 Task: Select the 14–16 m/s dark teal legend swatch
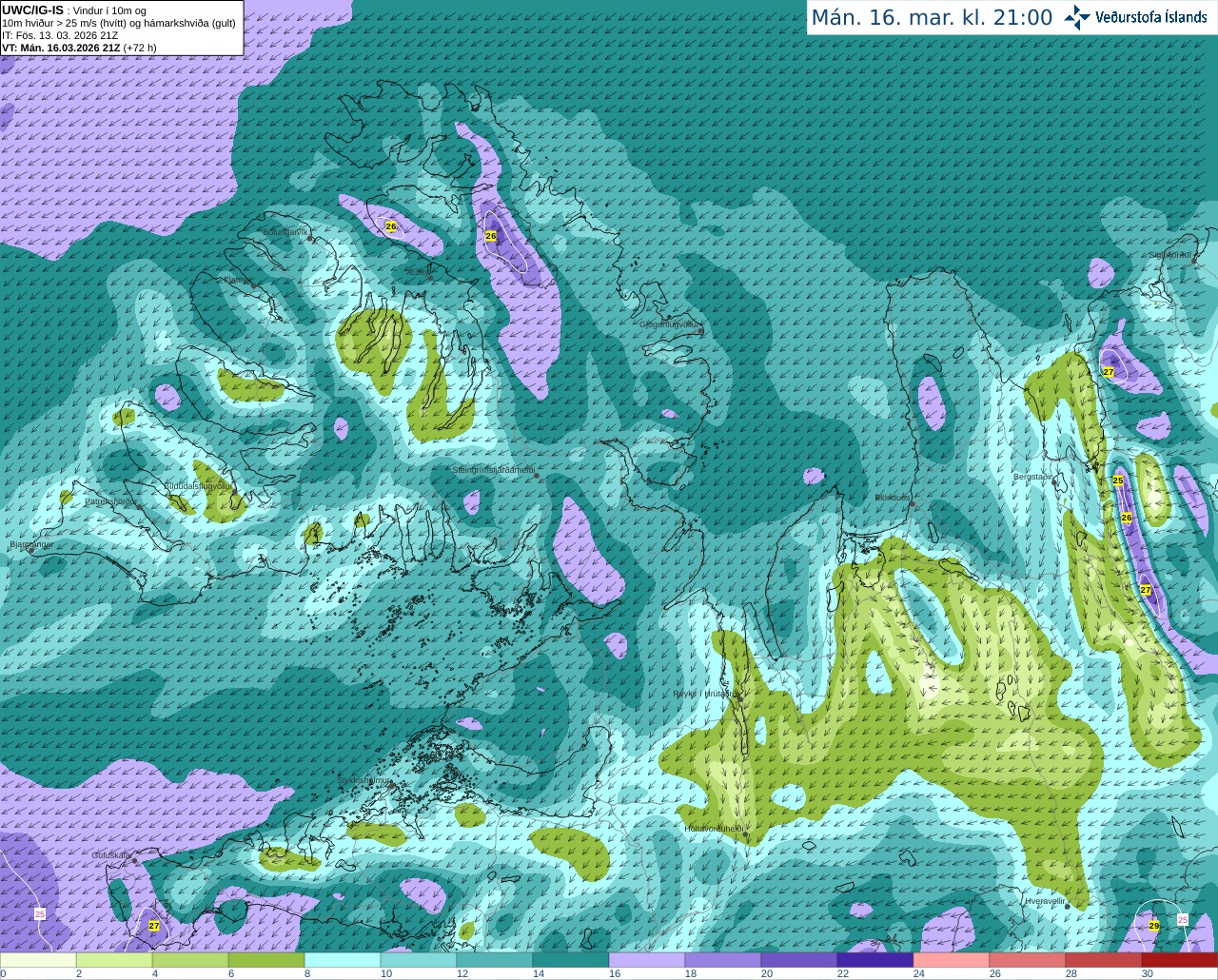click(x=571, y=960)
